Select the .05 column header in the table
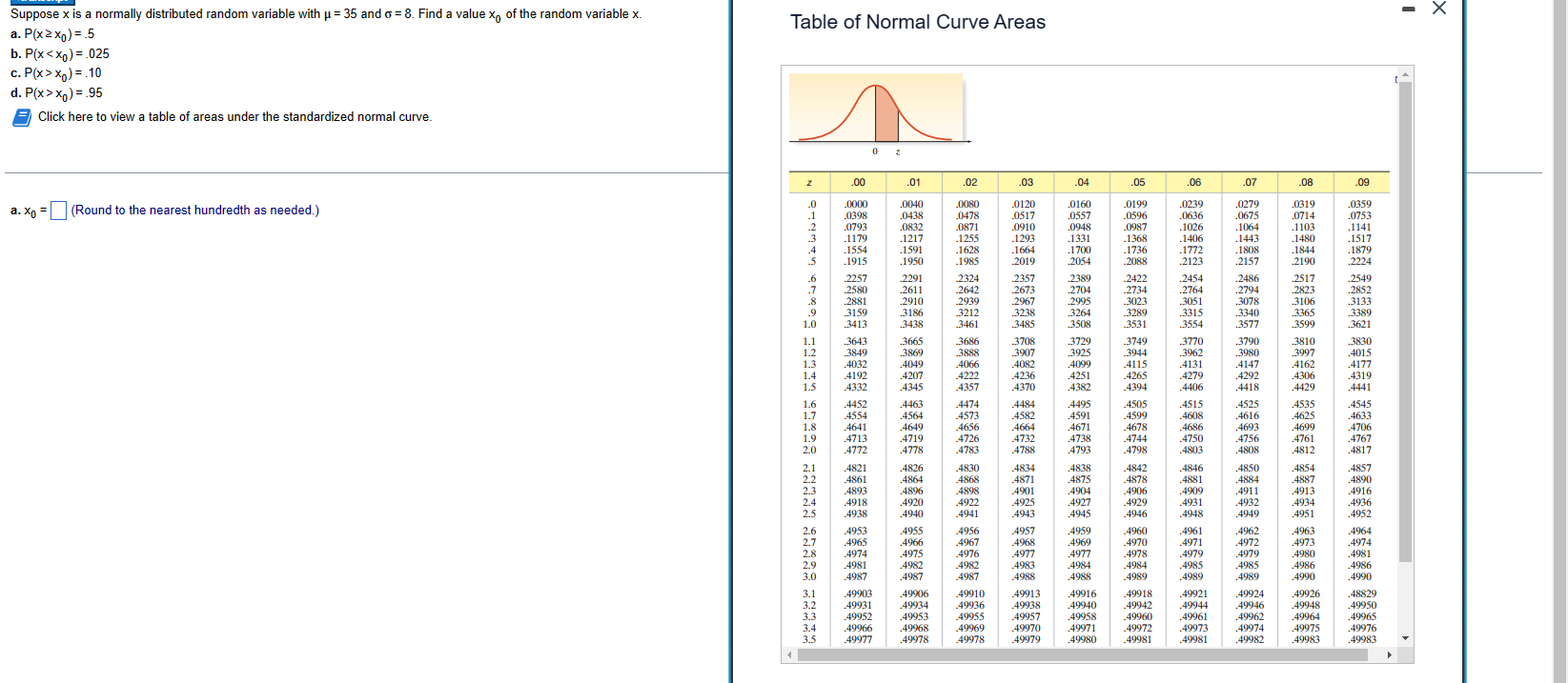This screenshot has width=1568, height=683. (x=1138, y=182)
